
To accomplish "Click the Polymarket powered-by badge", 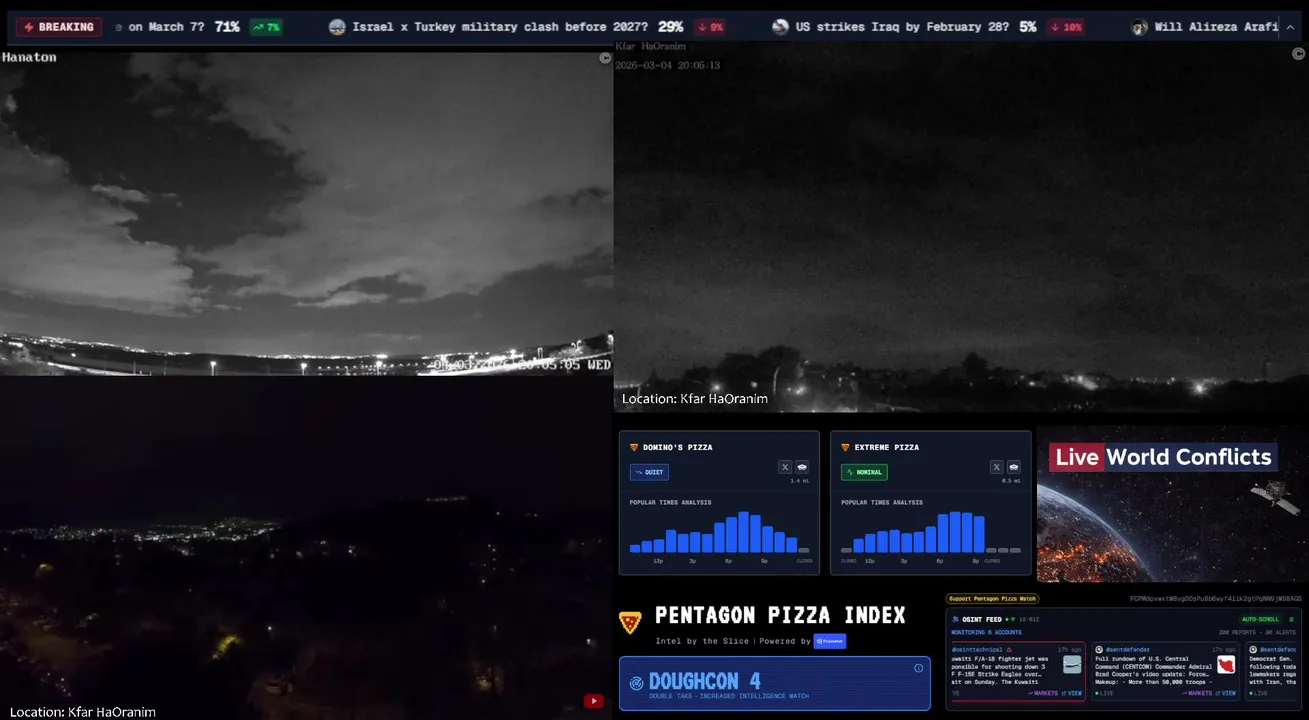I will (x=830, y=641).
